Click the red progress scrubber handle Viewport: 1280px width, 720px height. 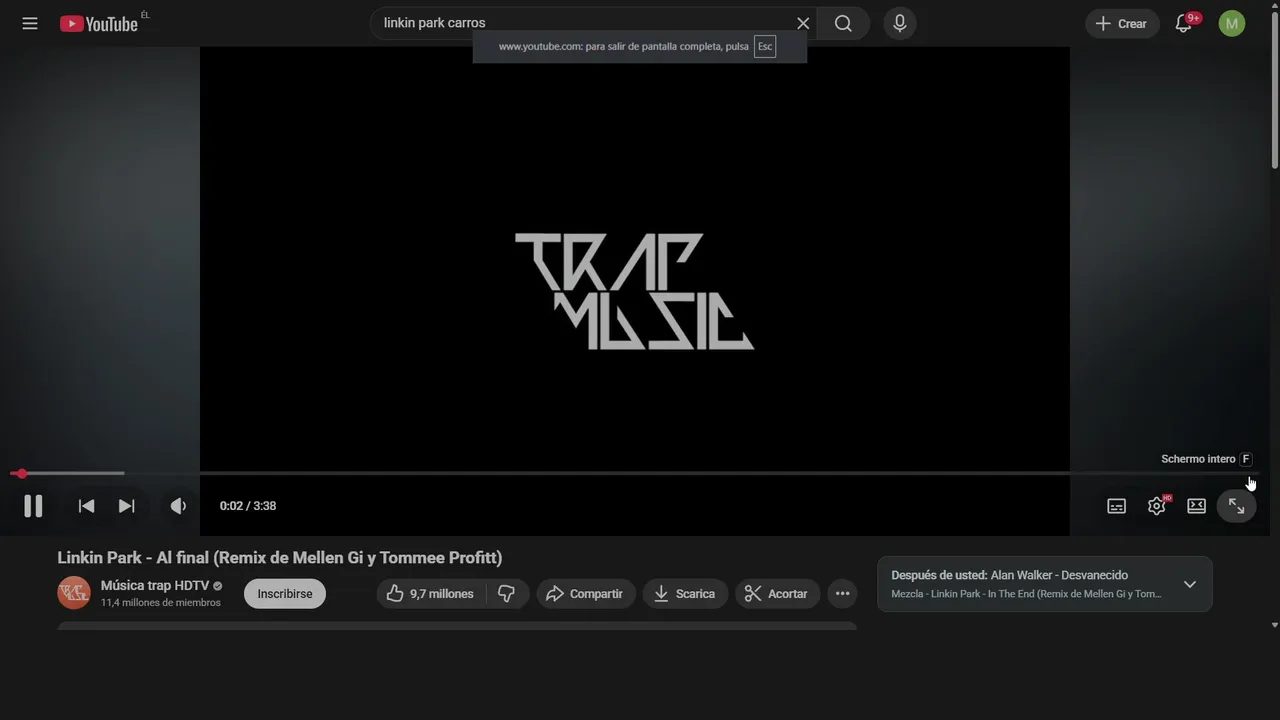(21, 473)
